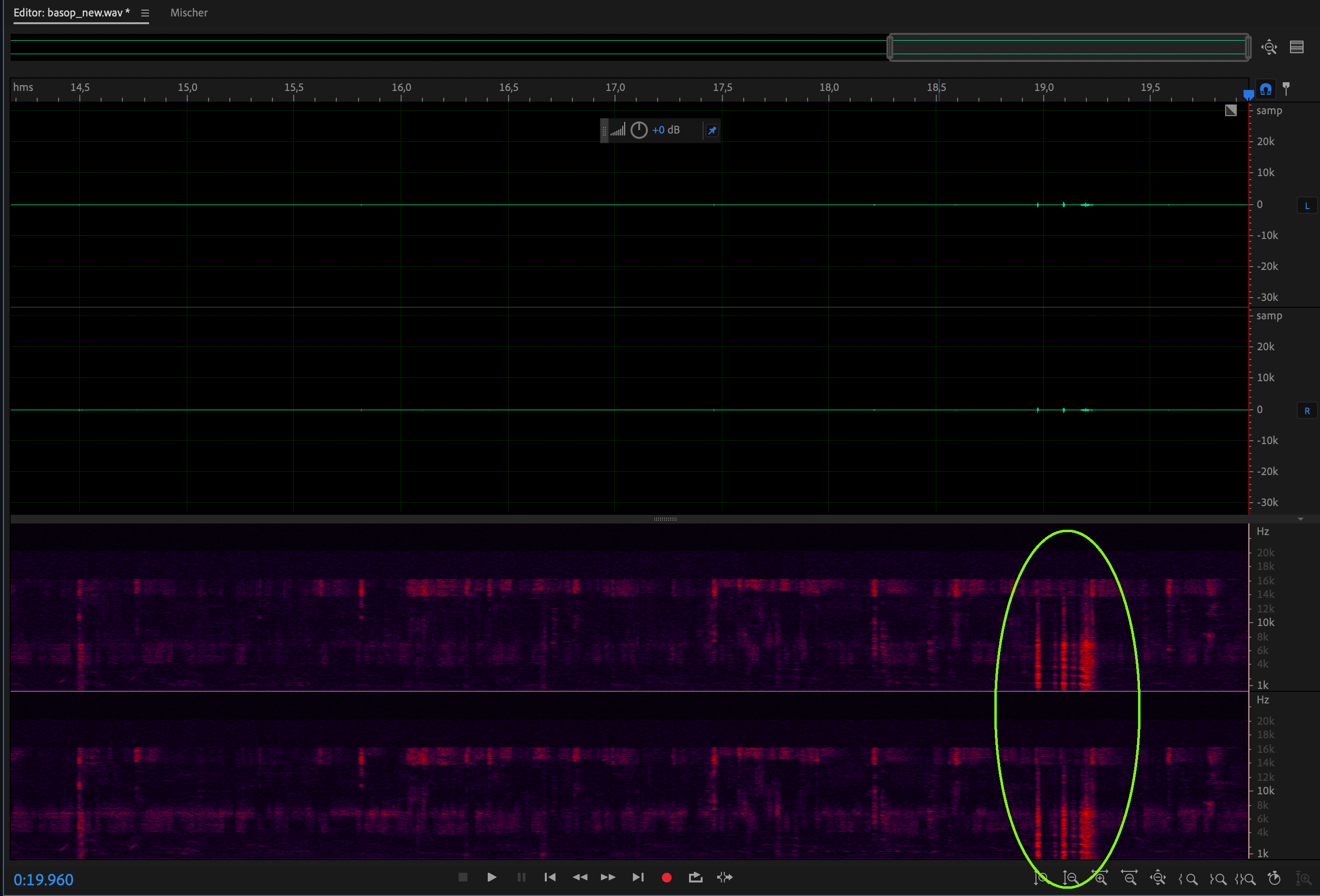1320x896 pixels.
Task: Open the Editor panel hamburger menu
Action: [x=145, y=13]
